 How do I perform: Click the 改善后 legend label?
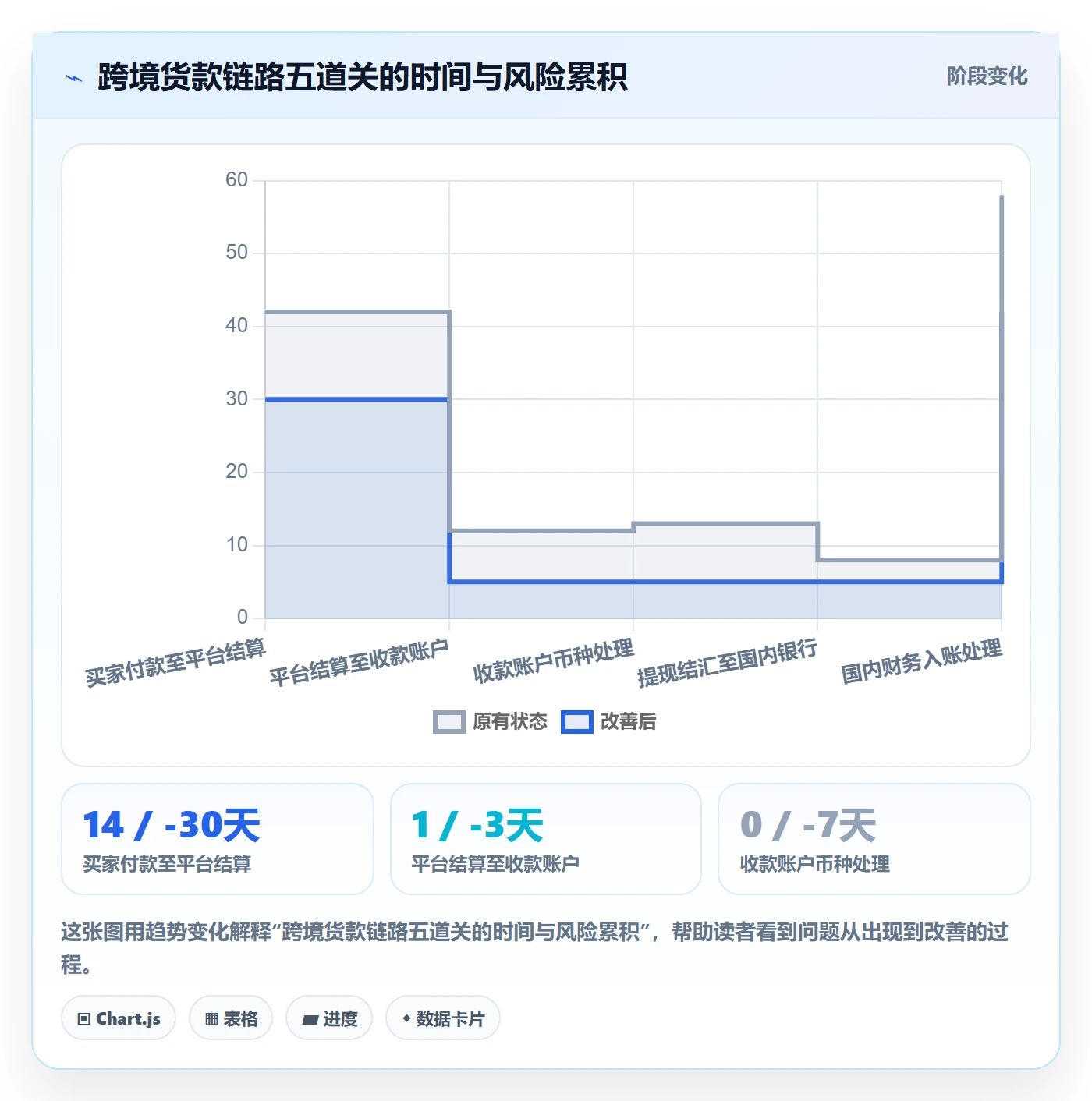[629, 722]
